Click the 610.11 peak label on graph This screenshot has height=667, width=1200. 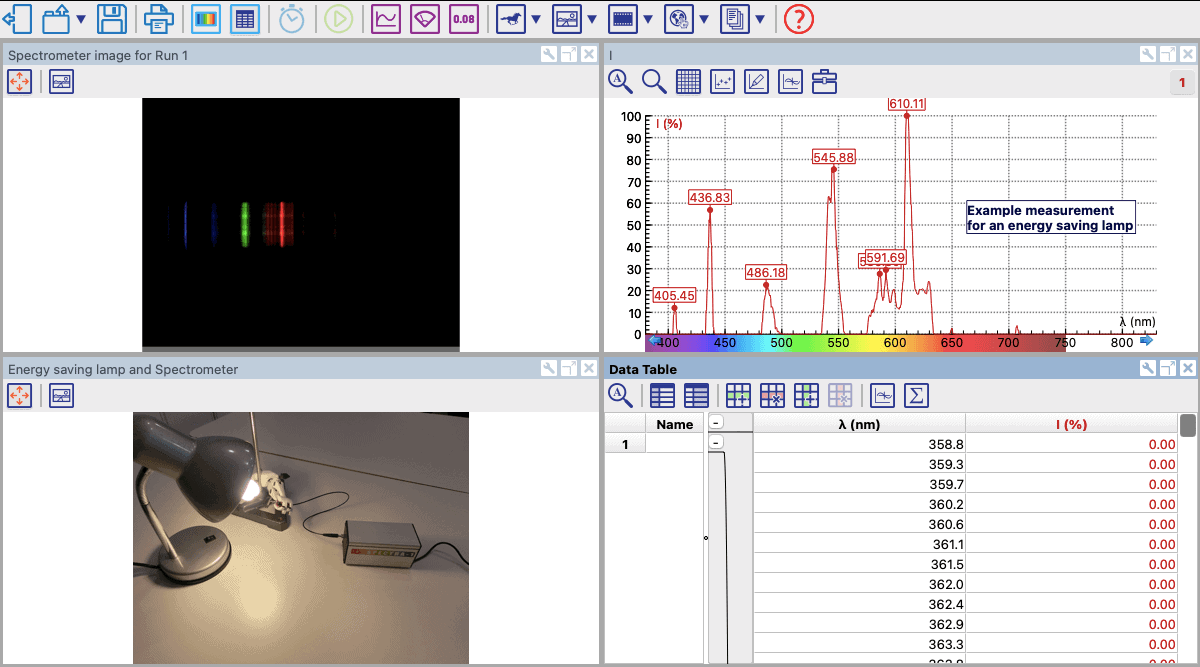tap(906, 104)
